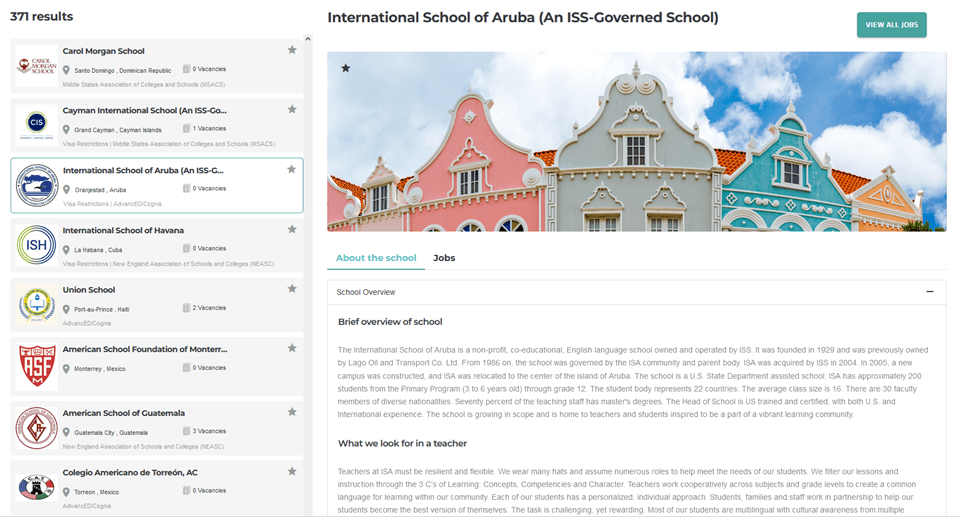Collapse the School Overview section
The image size is (960, 517).
(929, 292)
